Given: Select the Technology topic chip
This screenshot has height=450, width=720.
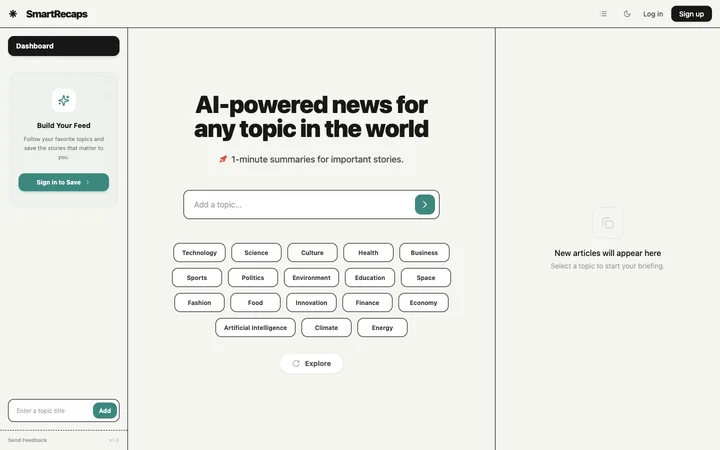Looking at the screenshot, I should coord(199,253).
